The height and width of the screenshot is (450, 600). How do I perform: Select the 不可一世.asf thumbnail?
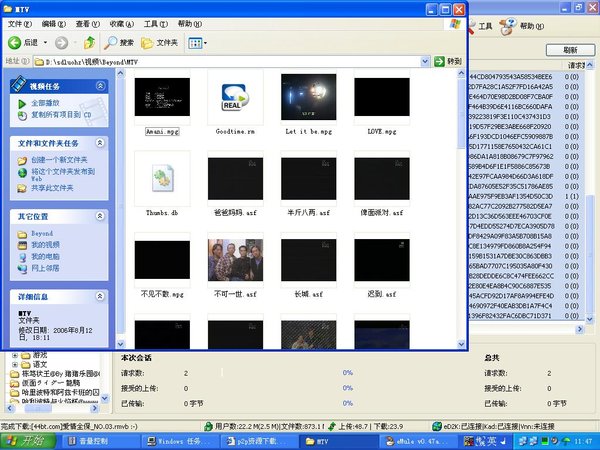235,260
